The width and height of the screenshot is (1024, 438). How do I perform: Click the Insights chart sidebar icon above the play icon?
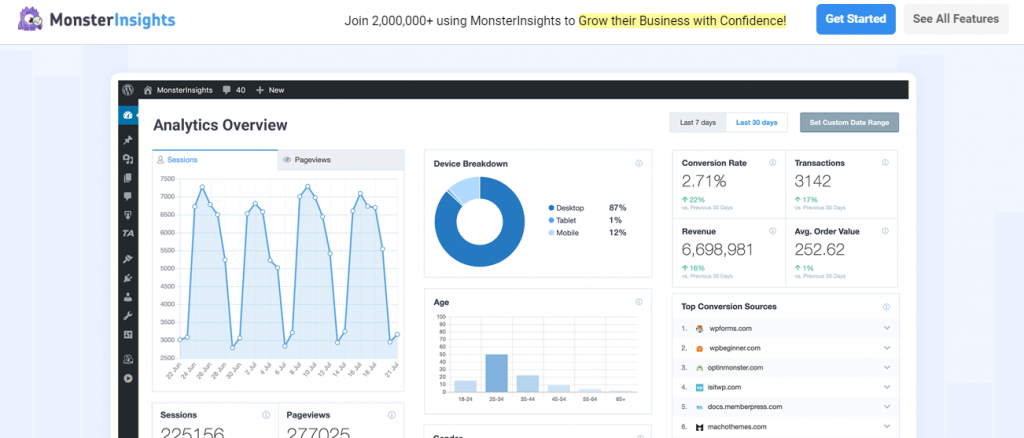point(128,359)
